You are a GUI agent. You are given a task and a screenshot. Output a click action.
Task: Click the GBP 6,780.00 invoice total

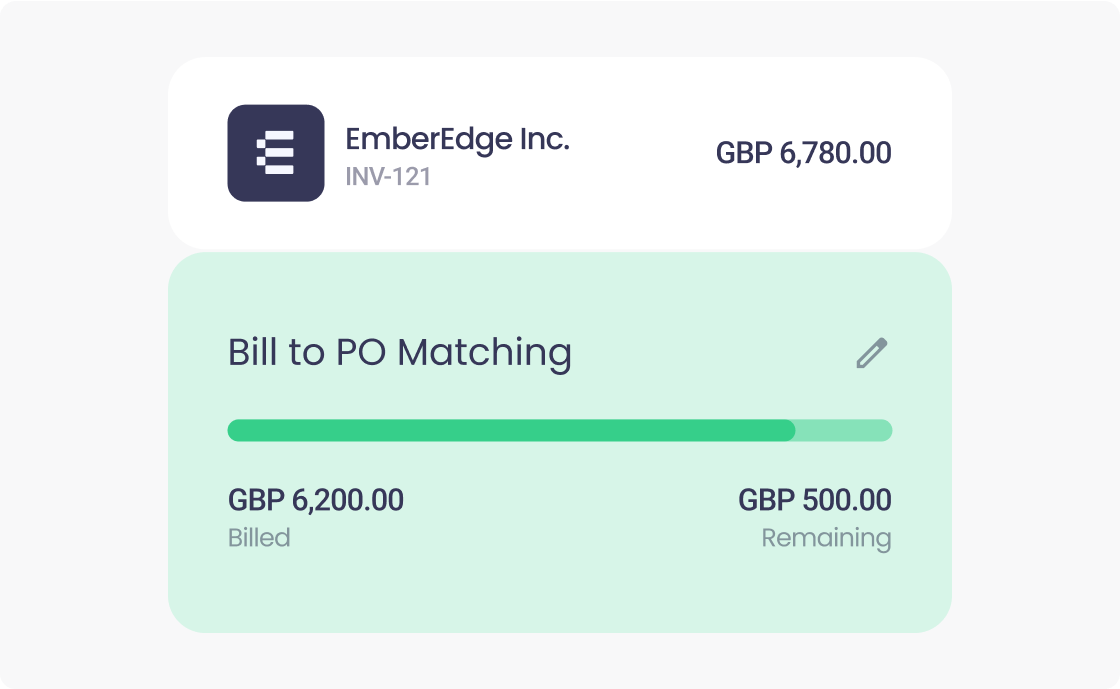coord(803,153)
